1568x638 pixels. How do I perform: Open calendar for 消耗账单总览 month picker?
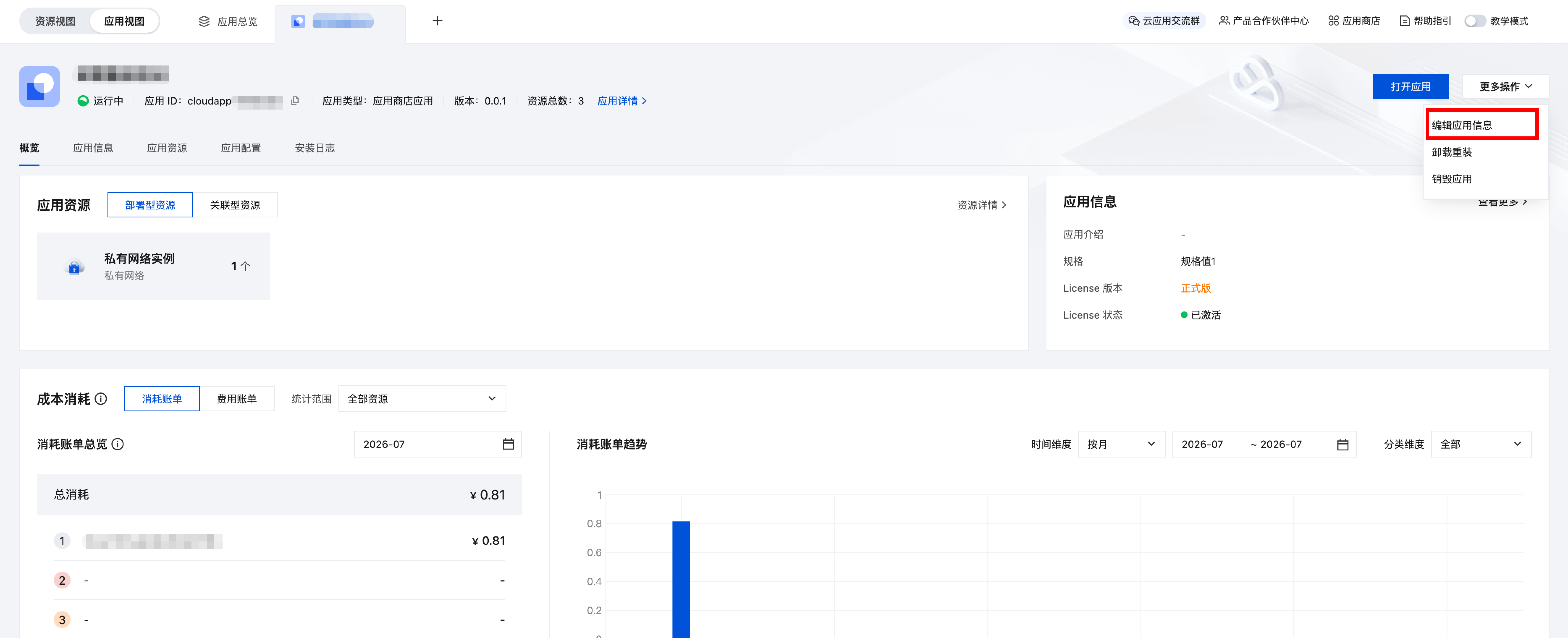(508, 444)
